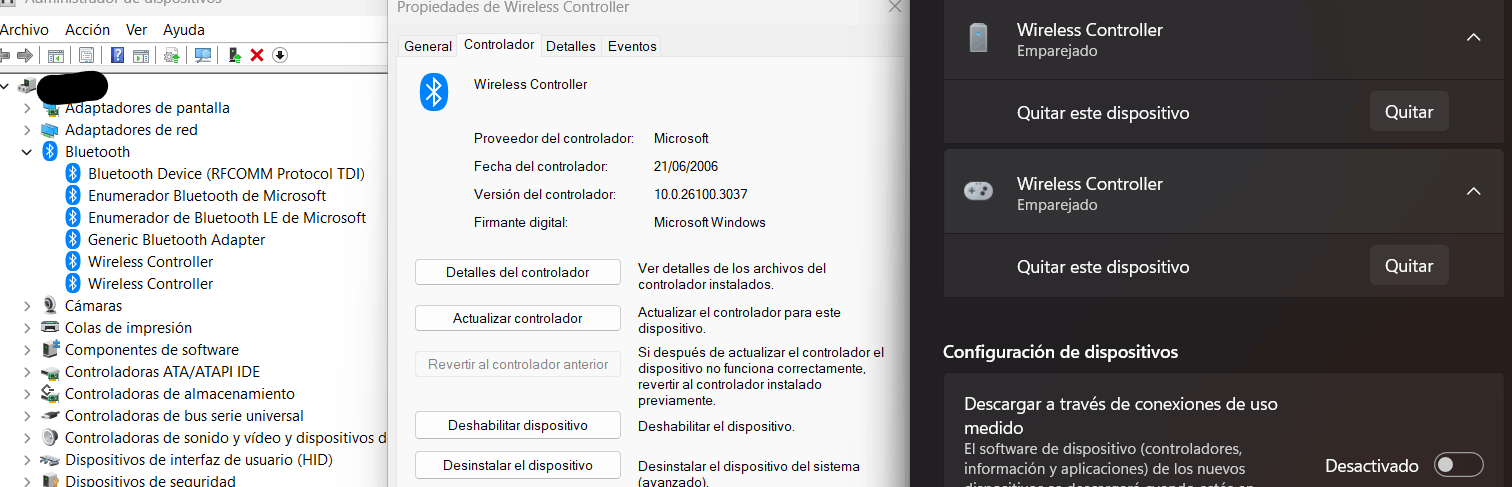Select the Generic Bluetooth Adapter entry
The height and width of the screenshot is (487, 1512).
point(176,240)
